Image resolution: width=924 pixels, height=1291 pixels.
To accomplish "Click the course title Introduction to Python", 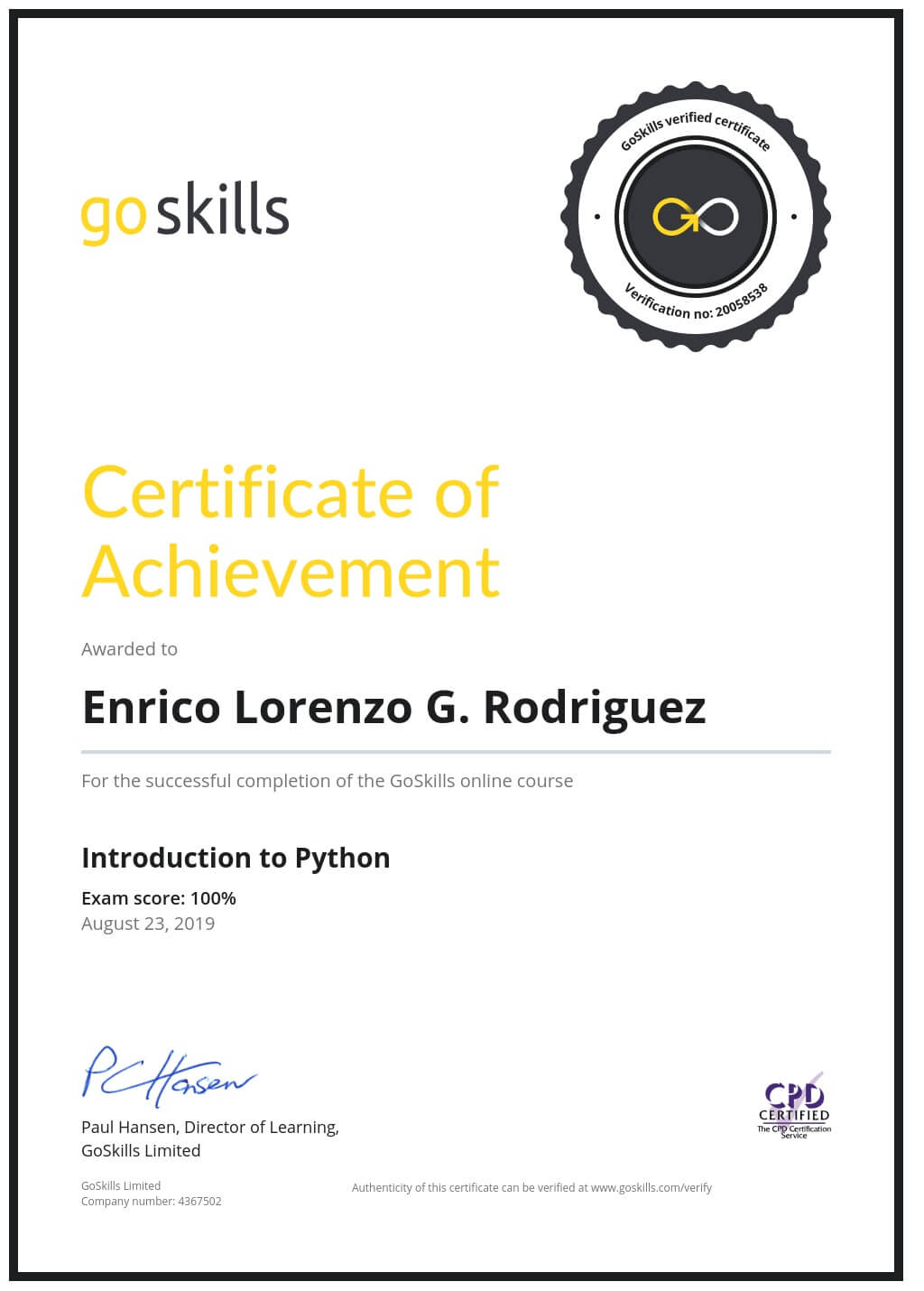I will coord(236,858).
